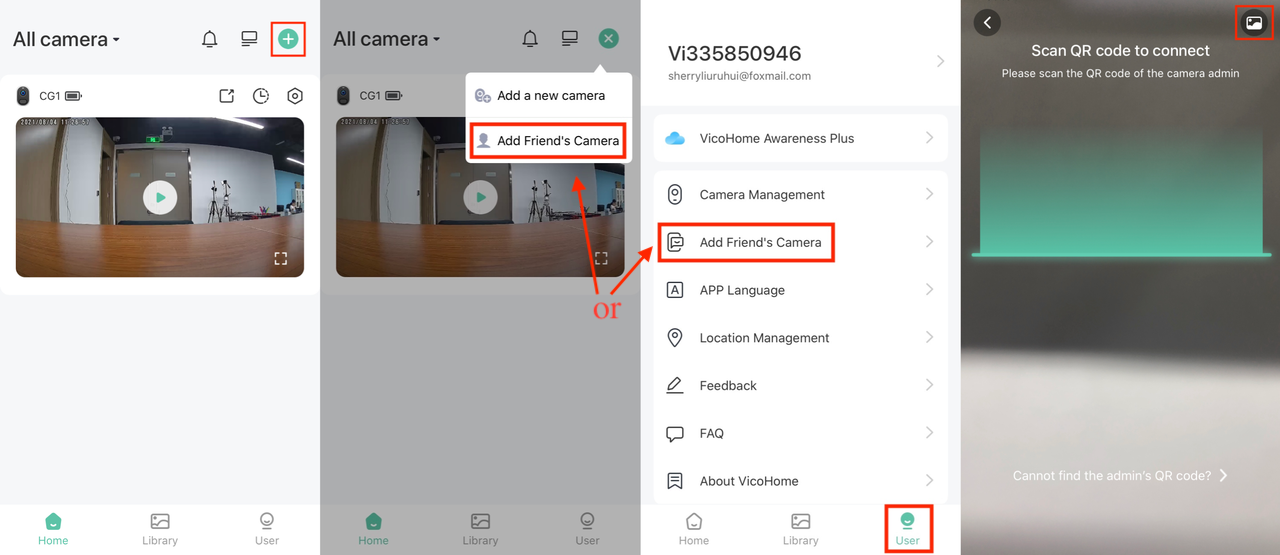Image resolution: width=1280 pixels, height=555 pixels.
Task: Expand the APP Language chevron
Action: 930,290
